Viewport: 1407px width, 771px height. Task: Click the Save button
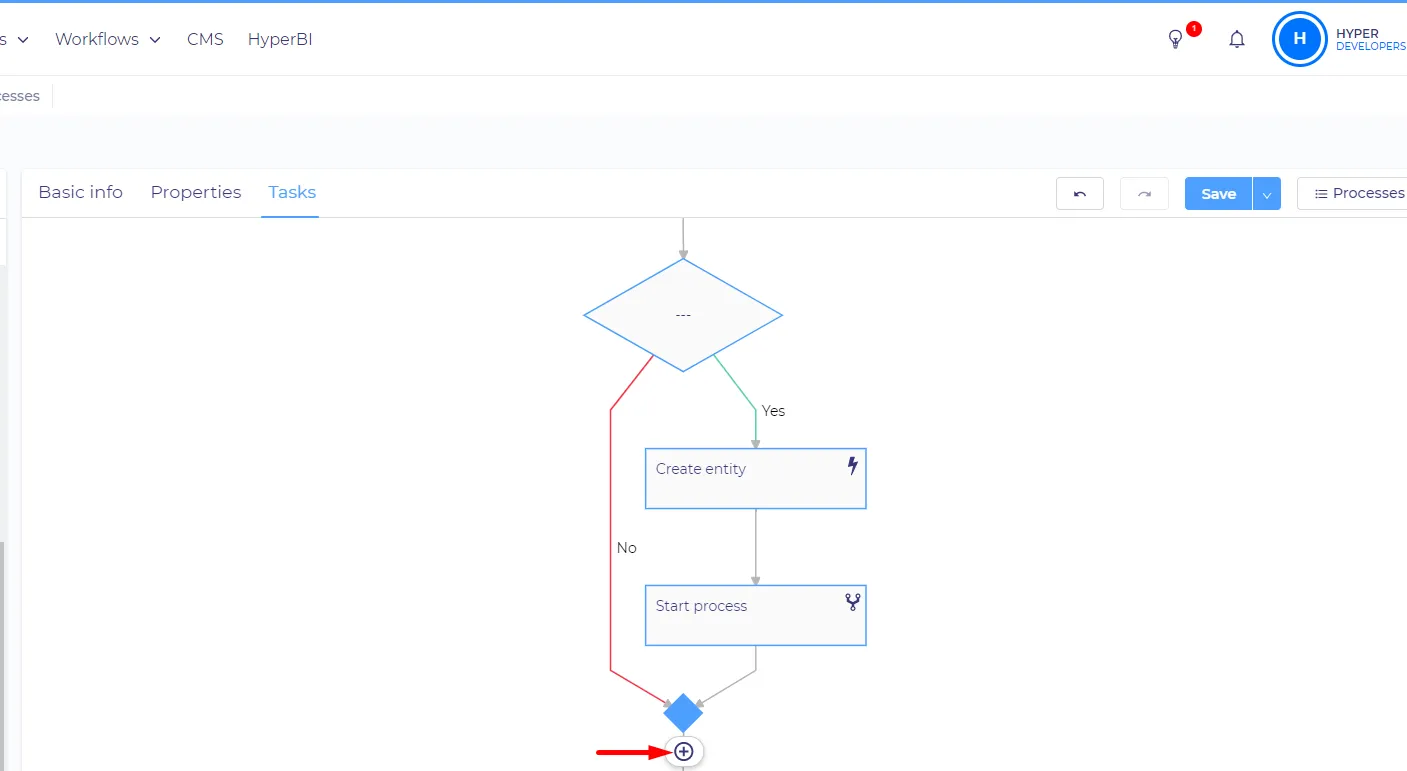1218,194
